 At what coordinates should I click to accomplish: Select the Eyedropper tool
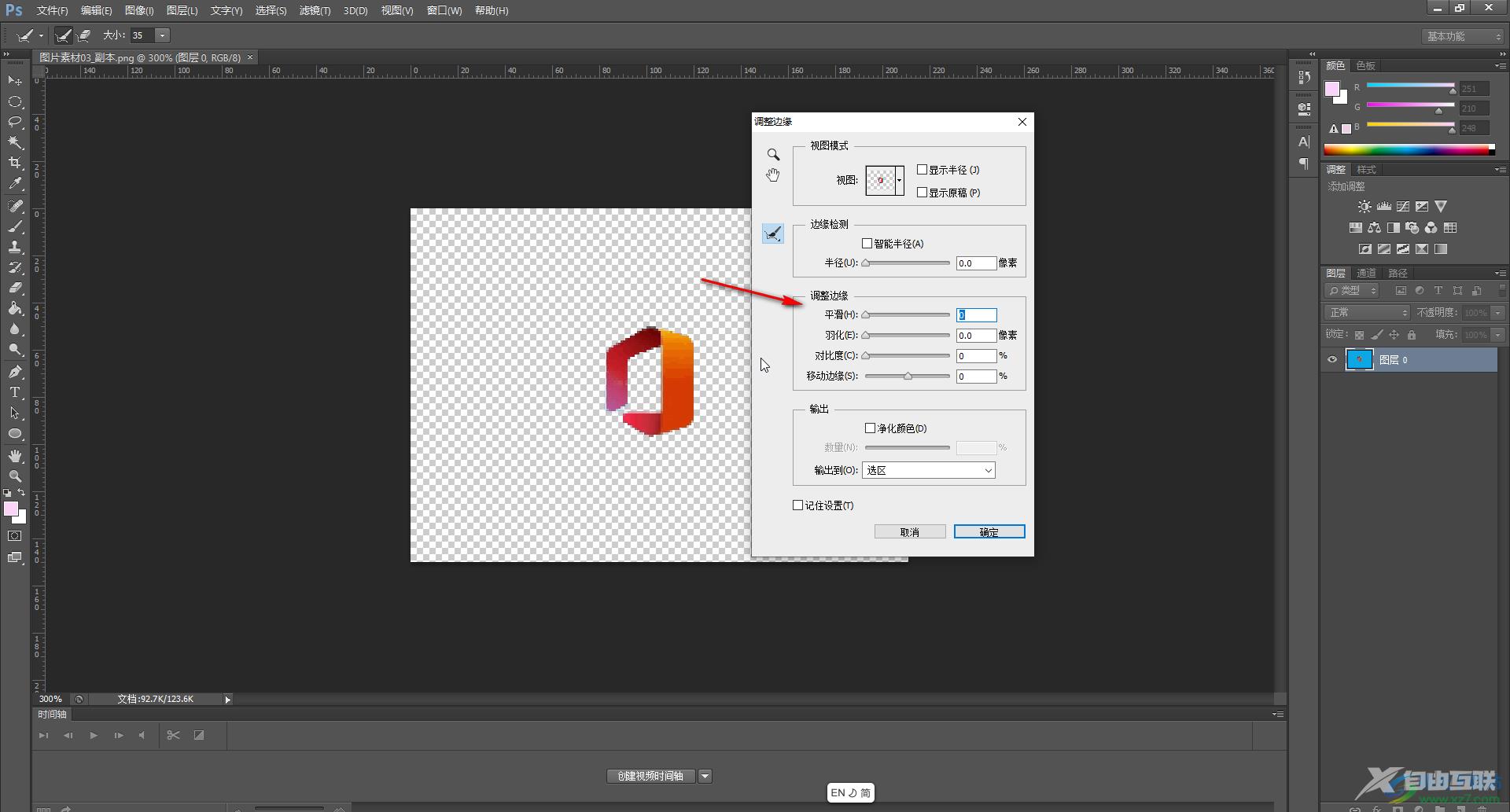[x=15, y=183]
